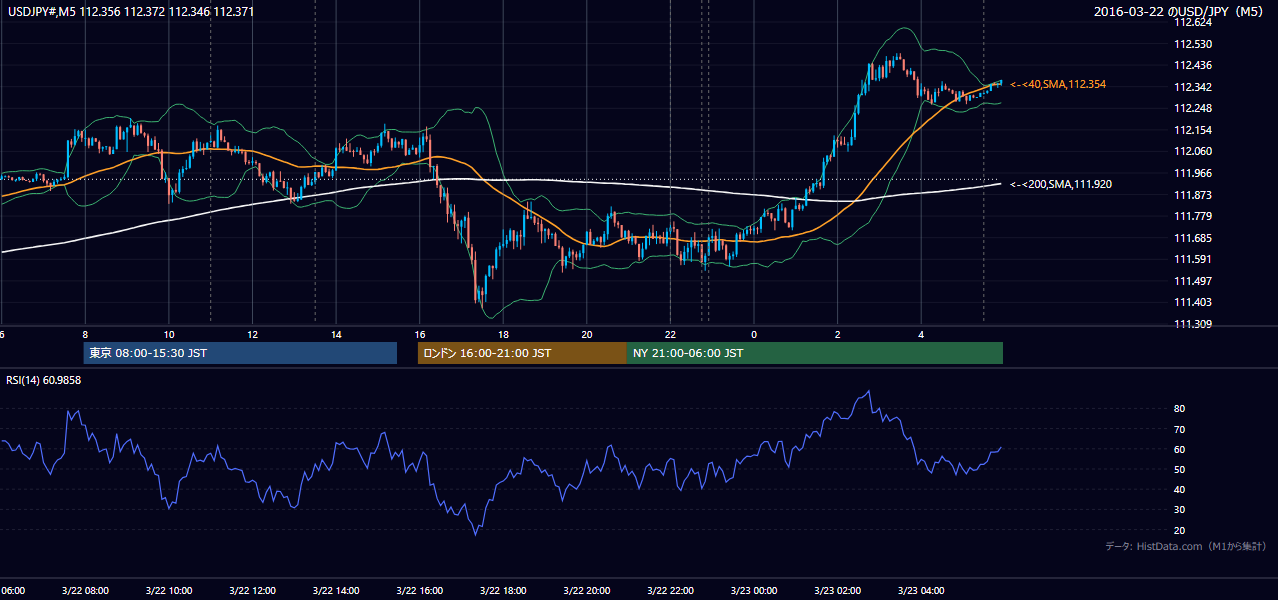Screen dimensions: 1278x600
Task: Click hour tick 14 under the price chart
Action: (x=336, y=335)
